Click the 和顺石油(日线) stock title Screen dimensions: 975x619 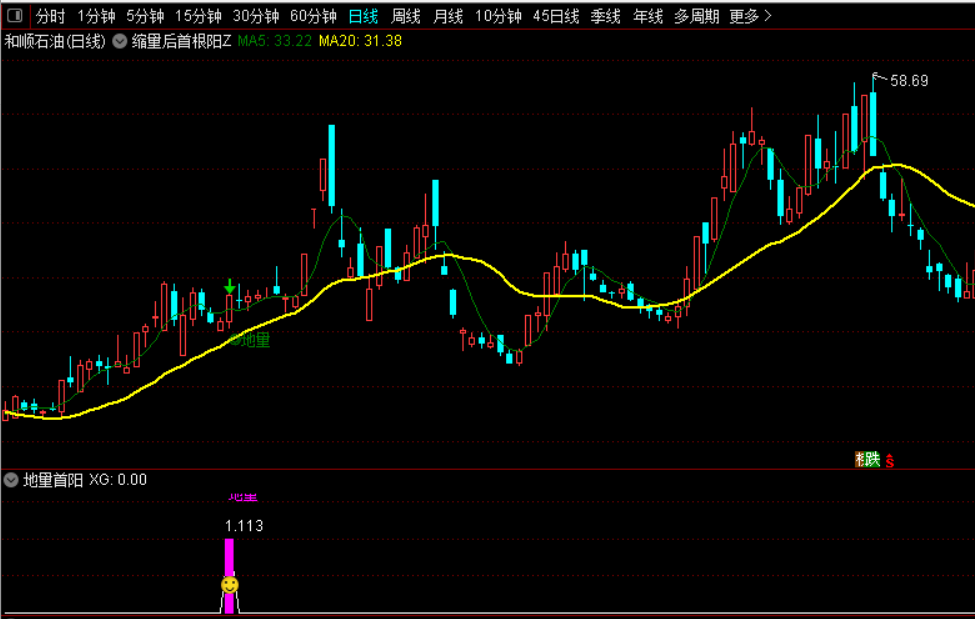55,42
